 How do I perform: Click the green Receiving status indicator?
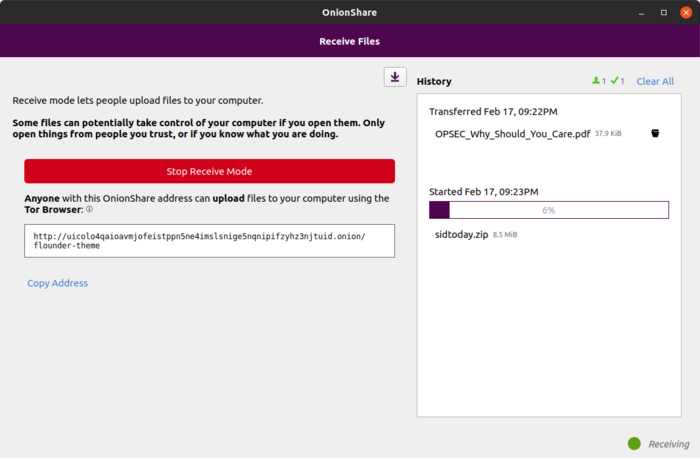click(634, 443)
